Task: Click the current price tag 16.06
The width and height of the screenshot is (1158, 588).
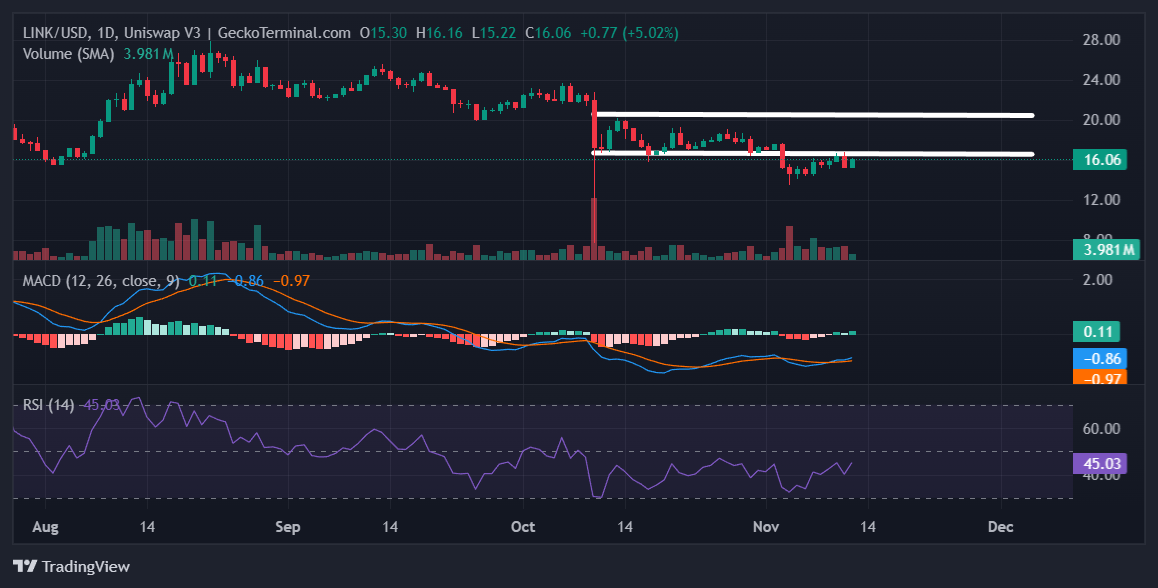Action: pyautogui.click(x=1100, y=160)
